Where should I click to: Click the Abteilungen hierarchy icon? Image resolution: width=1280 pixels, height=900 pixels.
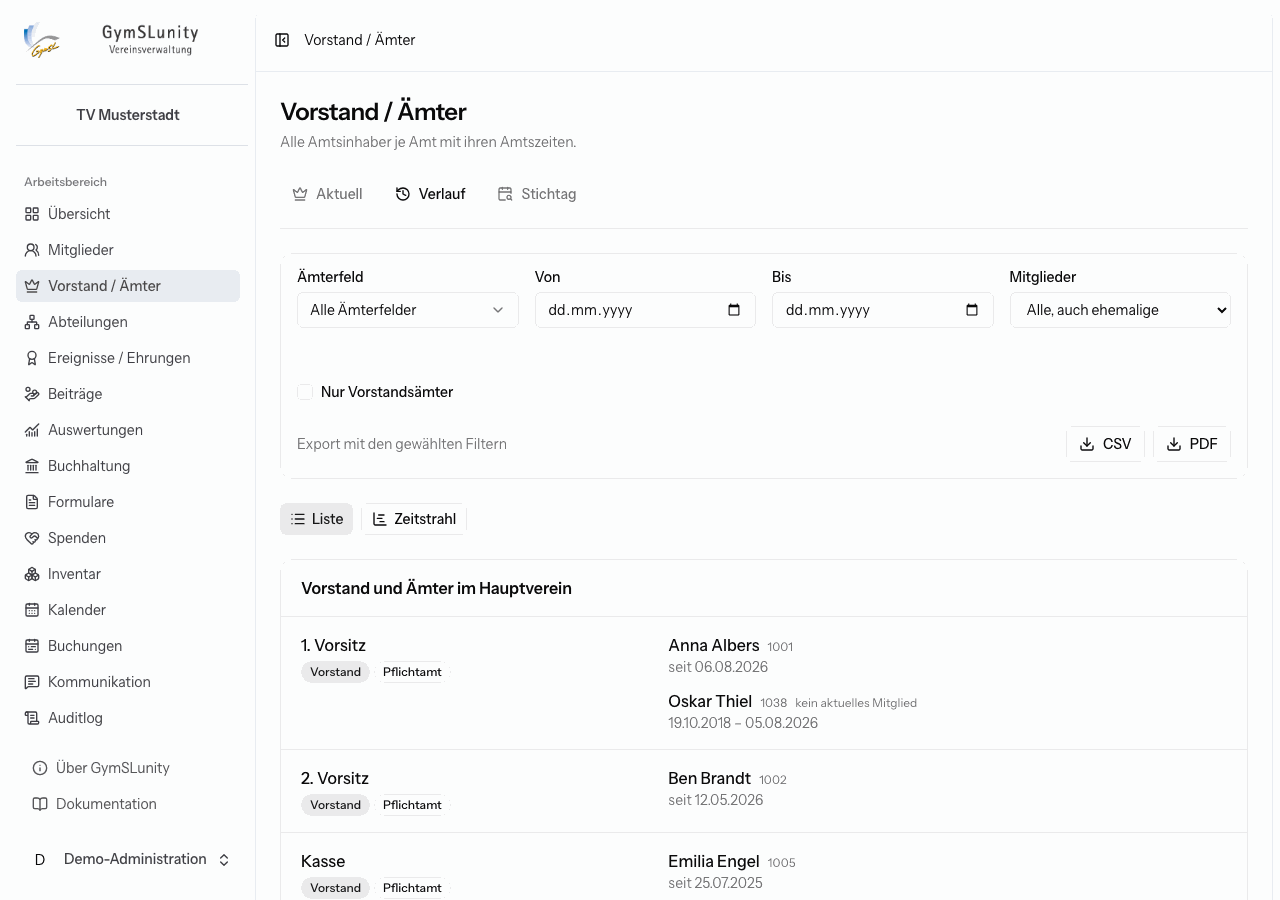click(x=32, y=322)
